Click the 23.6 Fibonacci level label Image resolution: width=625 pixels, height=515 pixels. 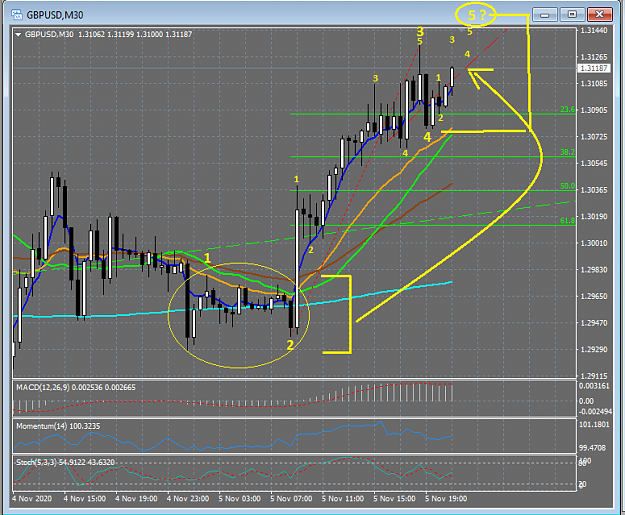point(568,110)
